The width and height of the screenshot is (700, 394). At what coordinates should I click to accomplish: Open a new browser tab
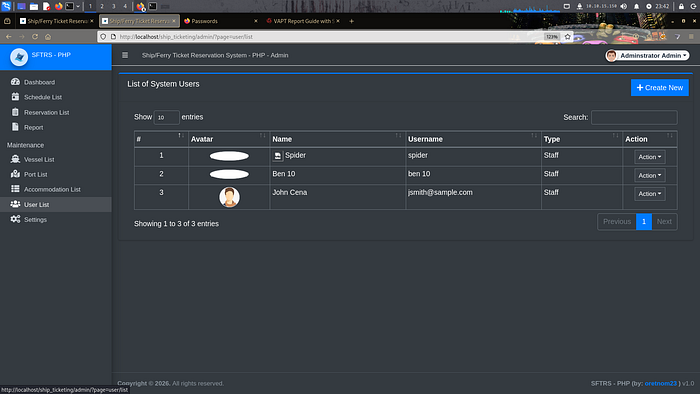351,21
